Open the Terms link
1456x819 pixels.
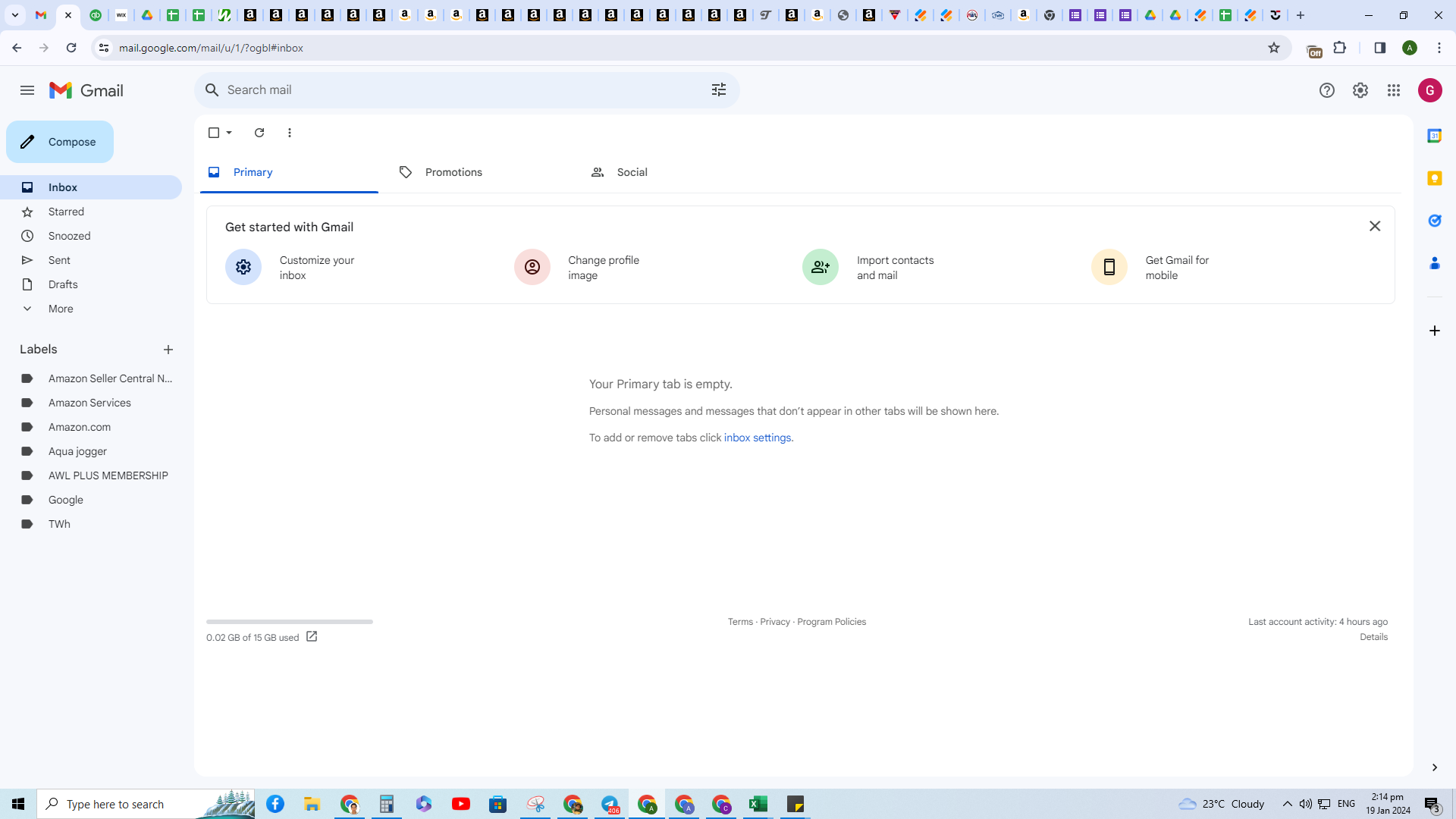740,622
